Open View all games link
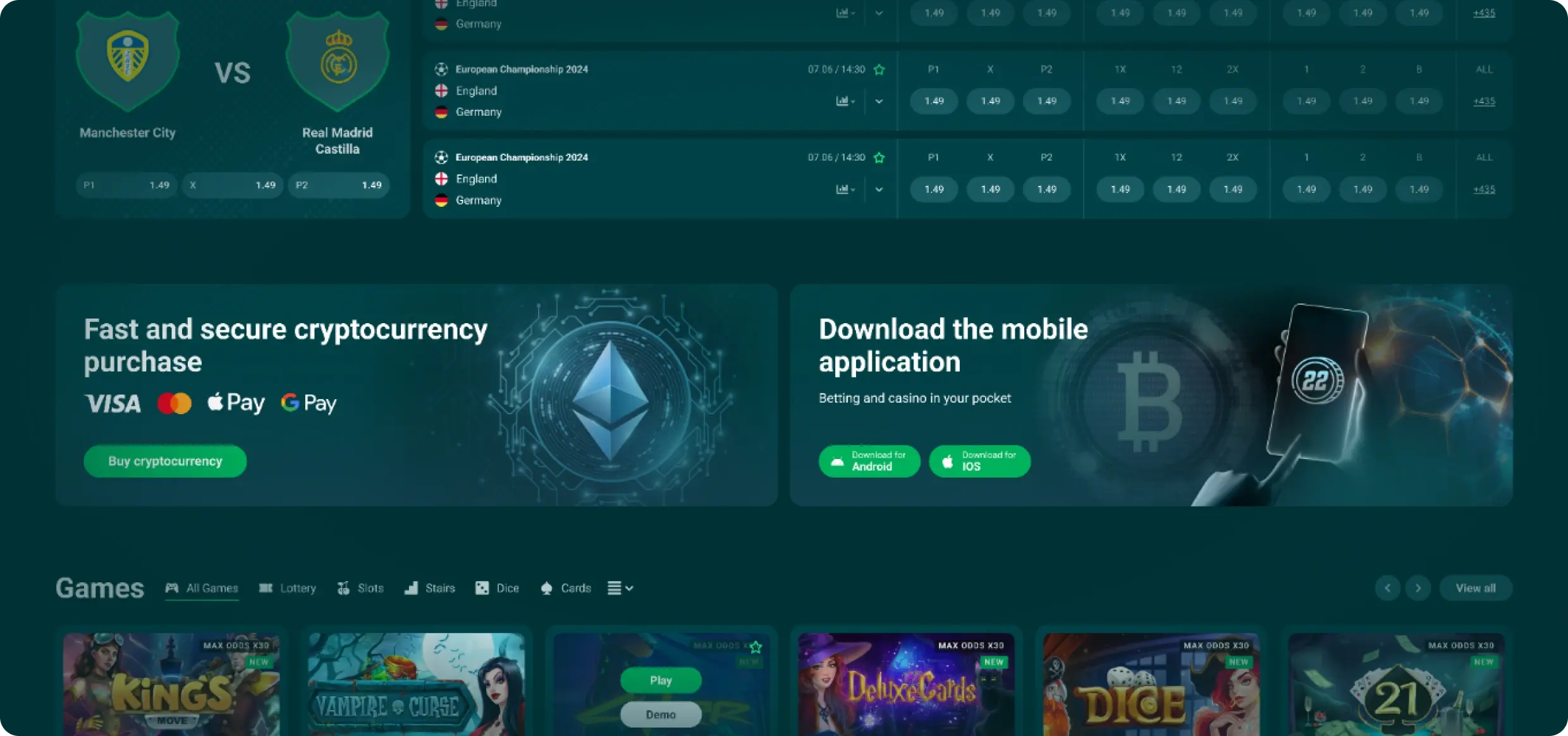 [x=1476, y=588]
